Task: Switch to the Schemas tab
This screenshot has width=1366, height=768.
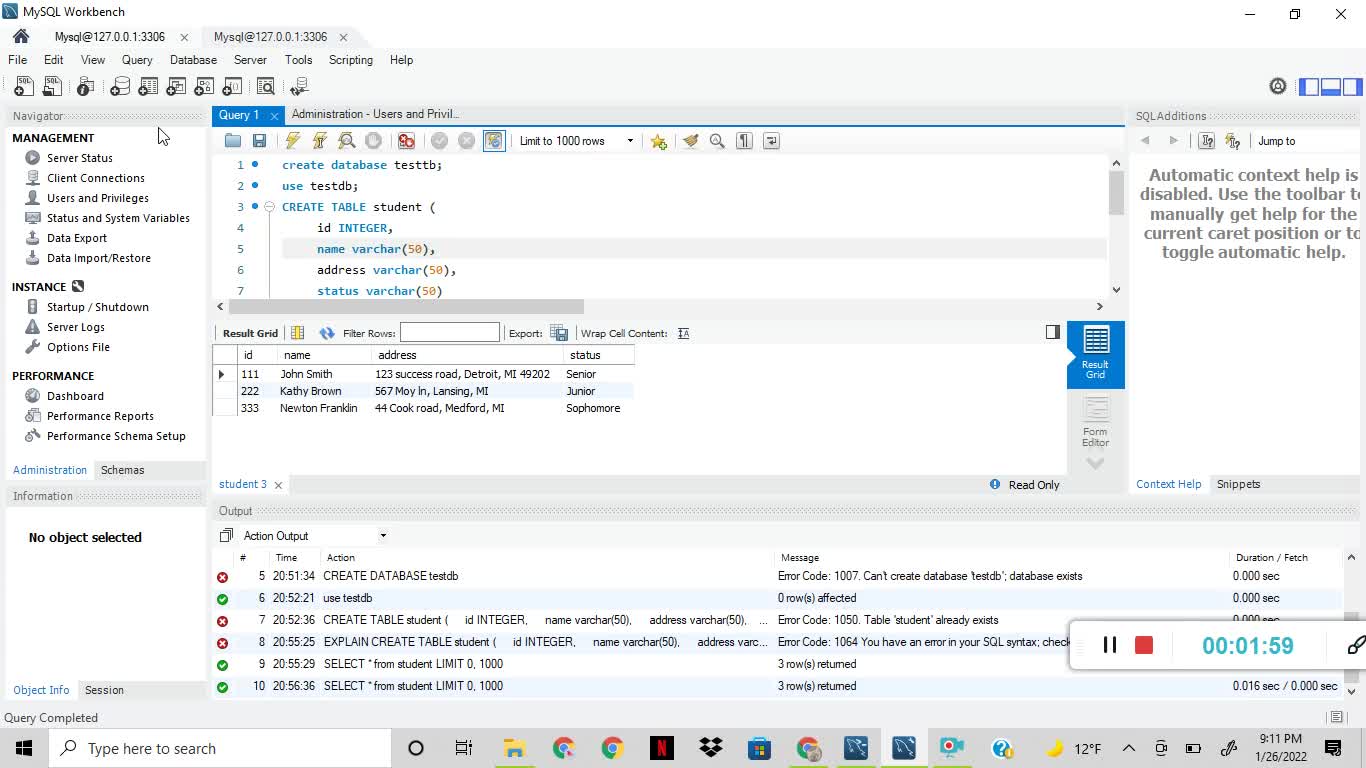Action: [x=122, y=470]
